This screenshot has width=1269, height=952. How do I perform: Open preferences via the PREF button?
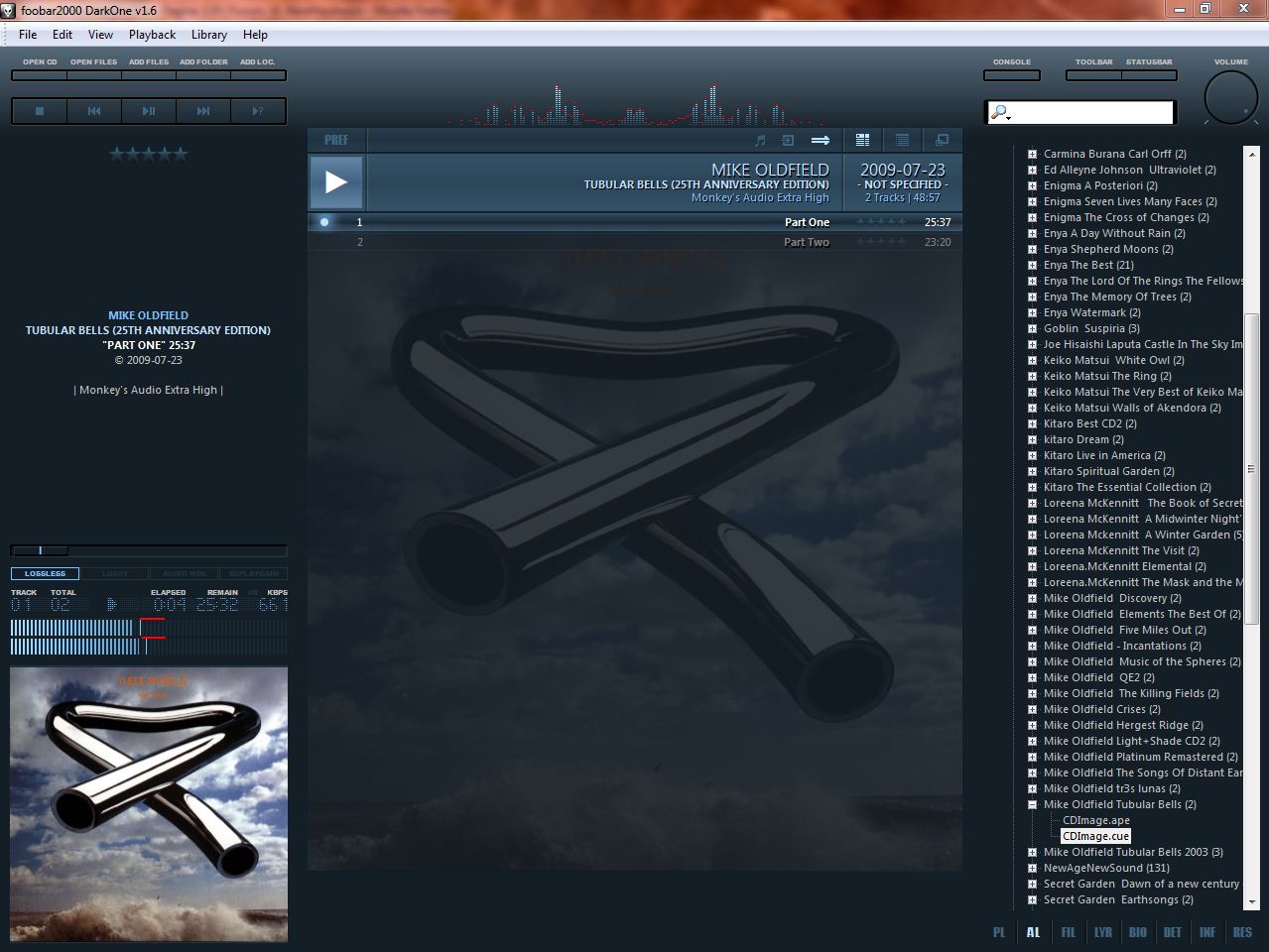[336, 140]
